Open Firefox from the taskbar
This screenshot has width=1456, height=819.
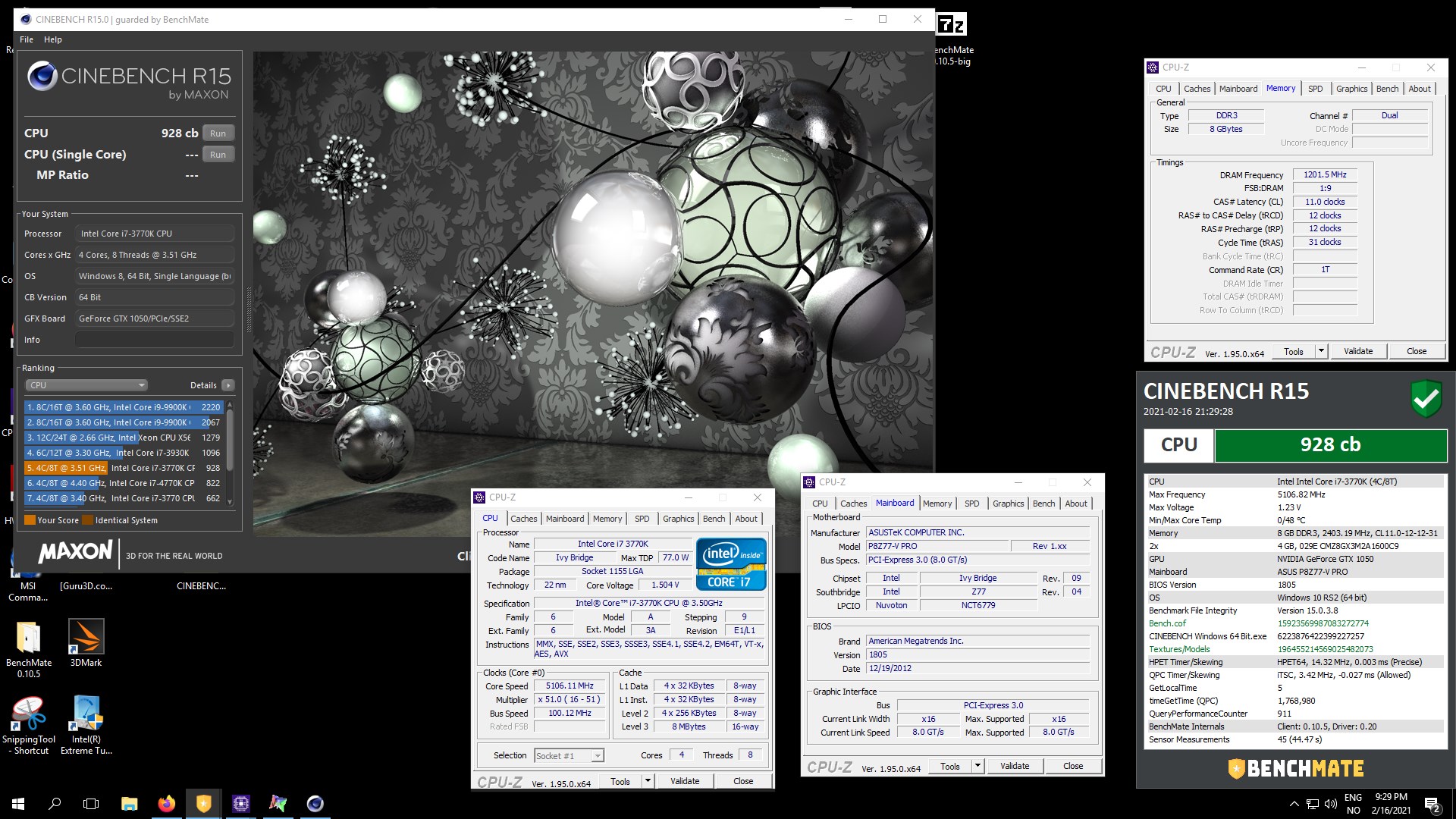point(167,804)
